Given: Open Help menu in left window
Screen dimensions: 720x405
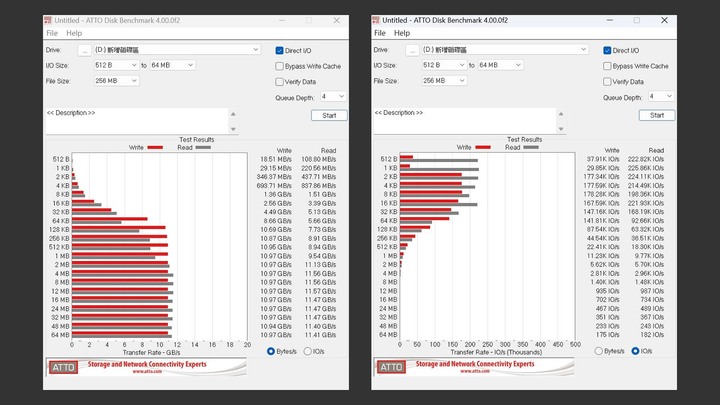Looking at the screenshot, I should coord(74,33).
